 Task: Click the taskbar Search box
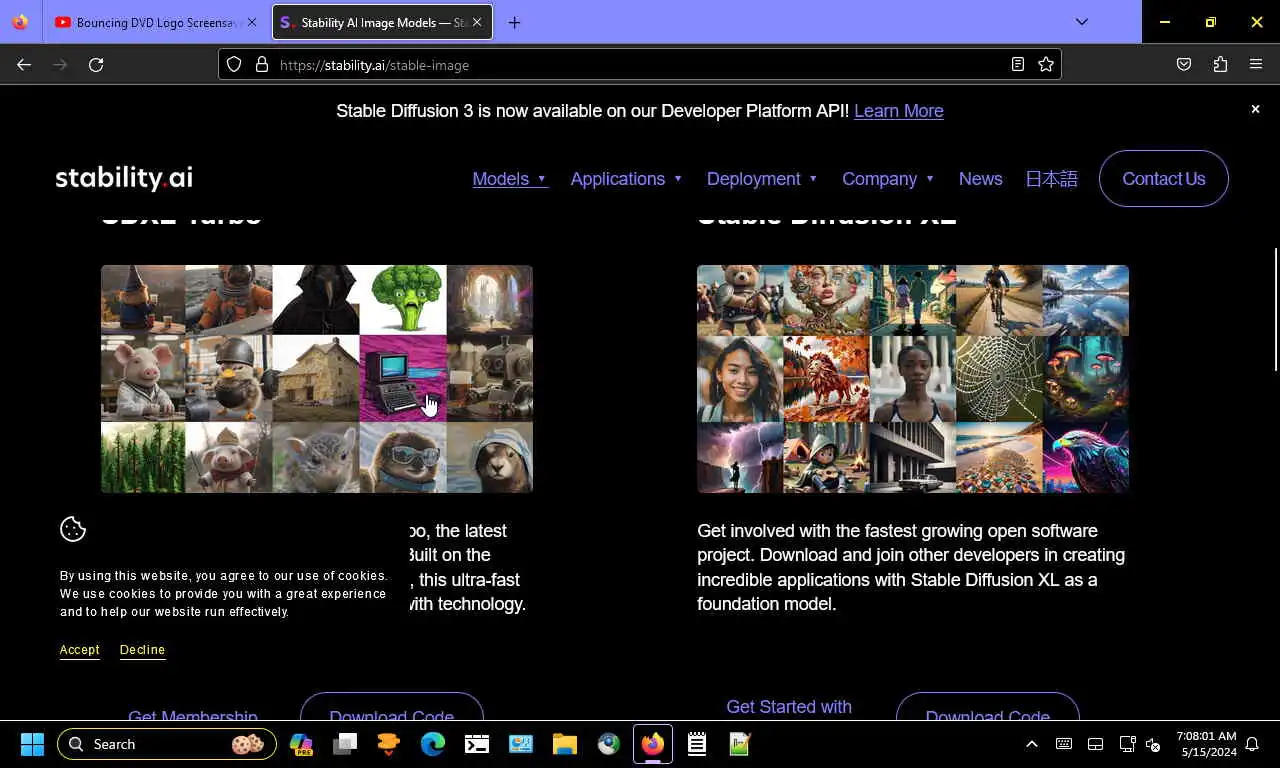pyautogui.click(x=167, y=744)
